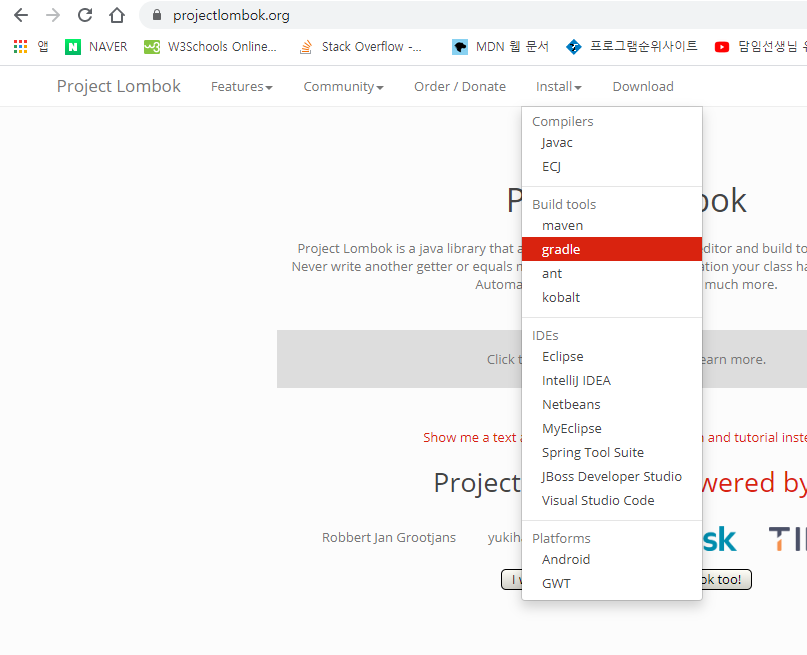Click the browser forward arrow
This screenshot has width=807, height=655.
pyautogui.click(x=52, y=15)
